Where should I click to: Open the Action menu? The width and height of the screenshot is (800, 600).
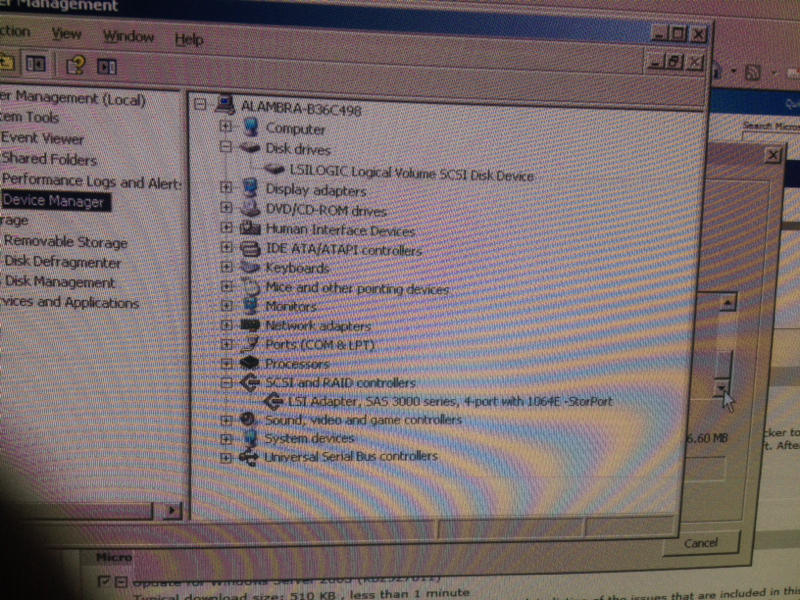(x=15, y=32)
